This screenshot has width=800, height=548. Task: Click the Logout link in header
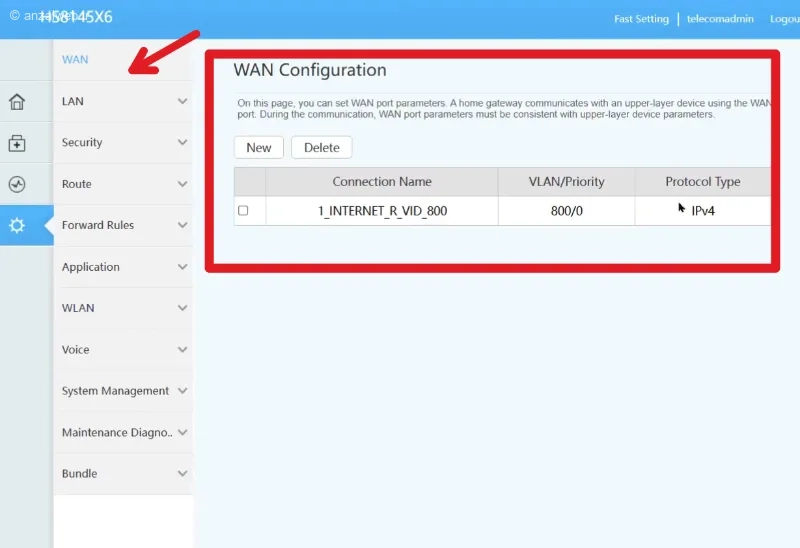(785, 19)
